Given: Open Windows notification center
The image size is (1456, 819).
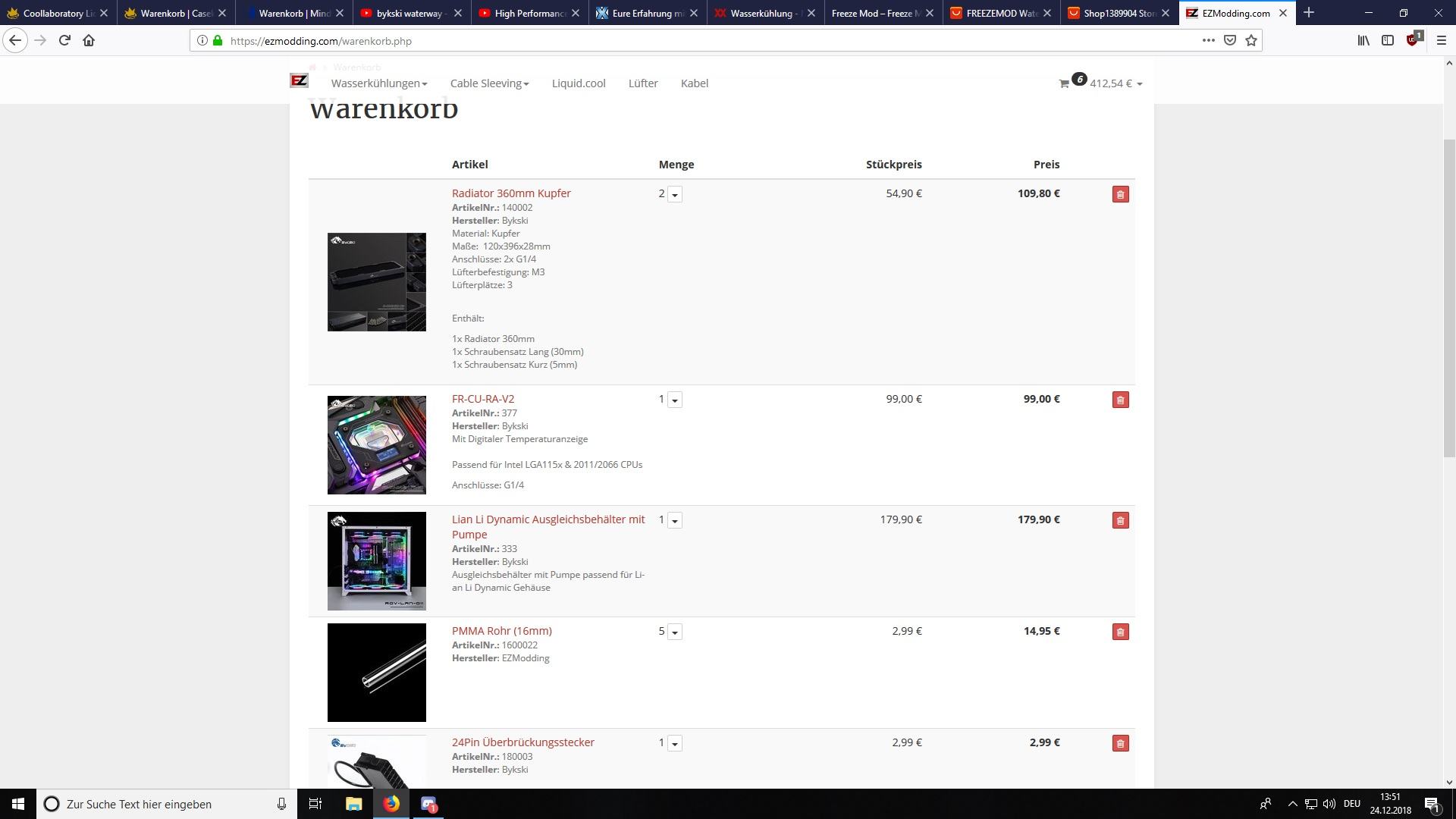Looking at the screenshot, I should pyautogui.click(x=1432, y=804).
